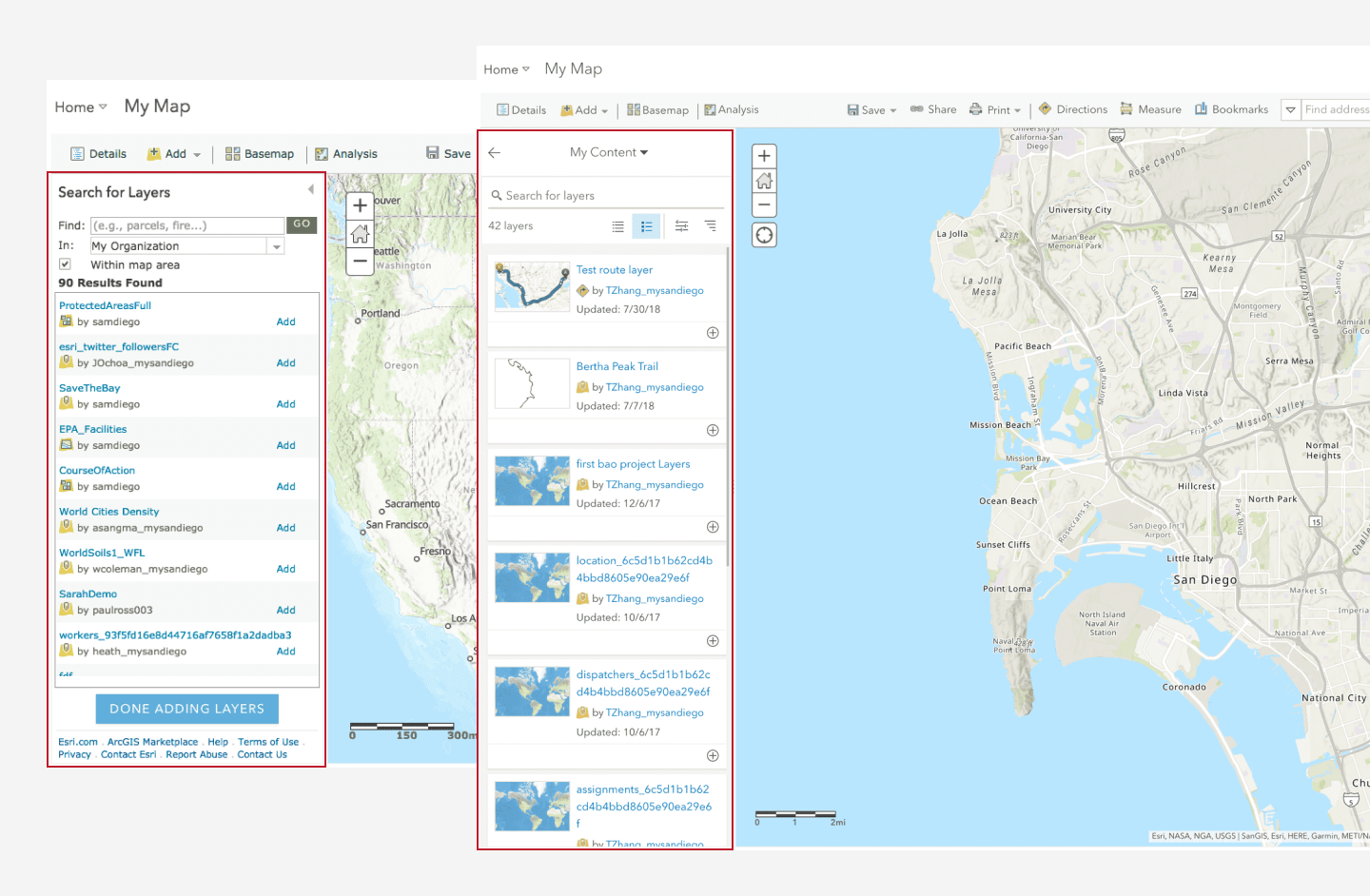Add the ProtectedAreasFull layer
The image size is (1370, 896).
285,322
